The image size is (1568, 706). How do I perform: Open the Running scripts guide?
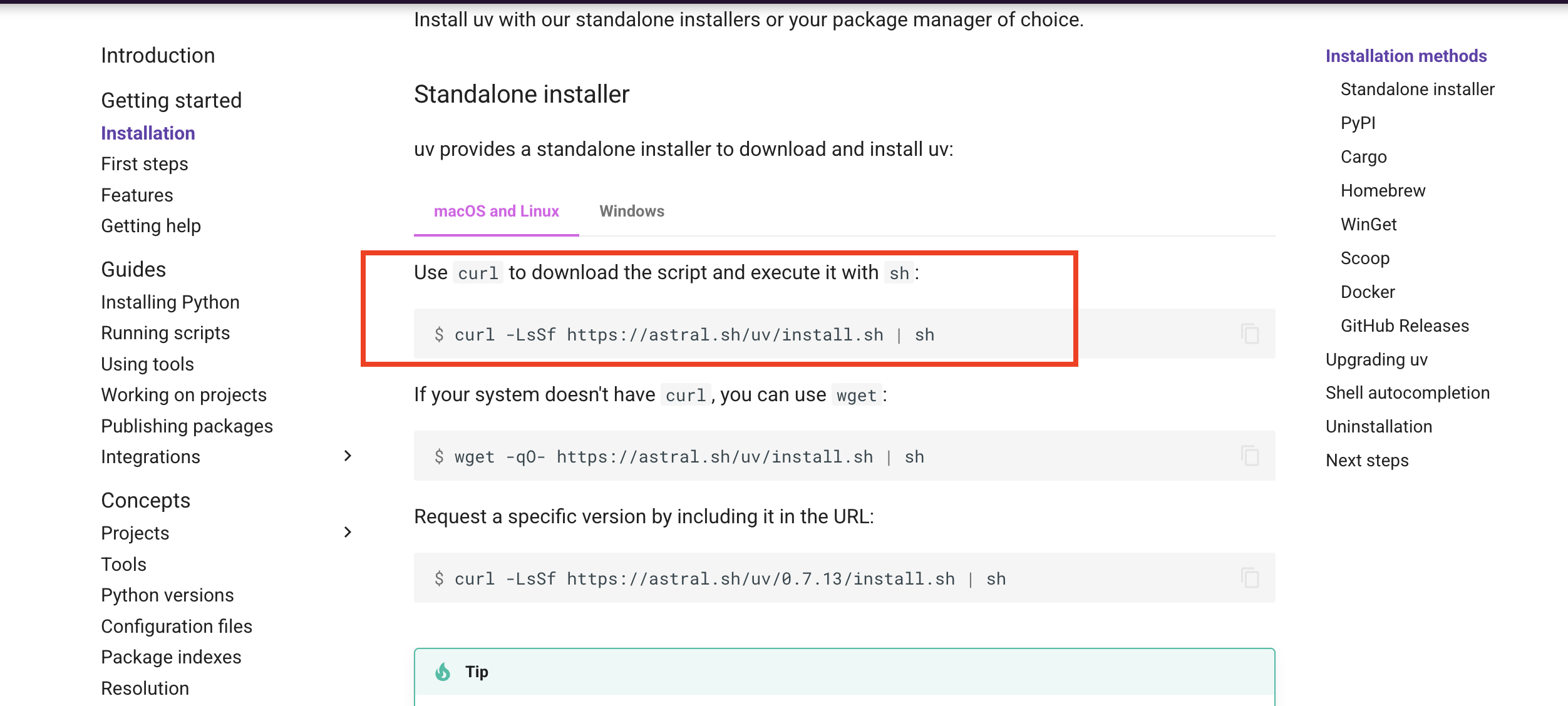(165, 333)
